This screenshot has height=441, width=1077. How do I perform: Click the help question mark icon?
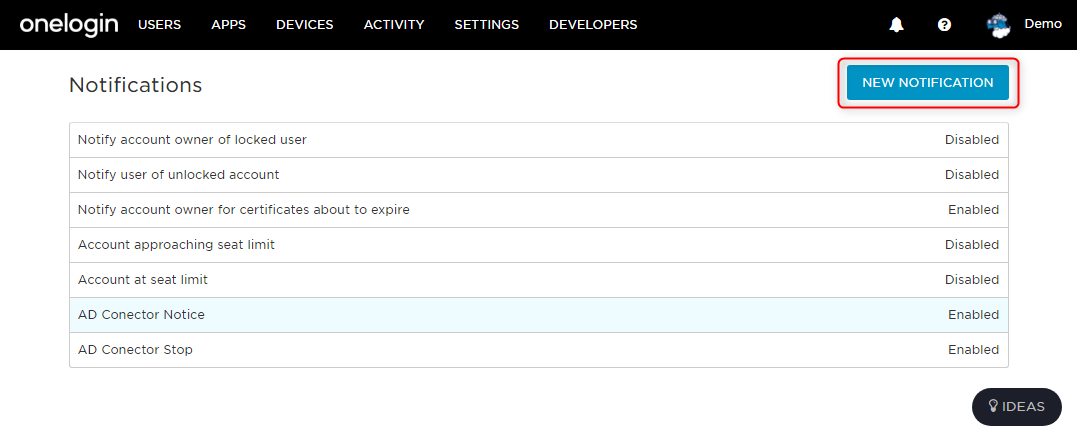click(944, 25)
